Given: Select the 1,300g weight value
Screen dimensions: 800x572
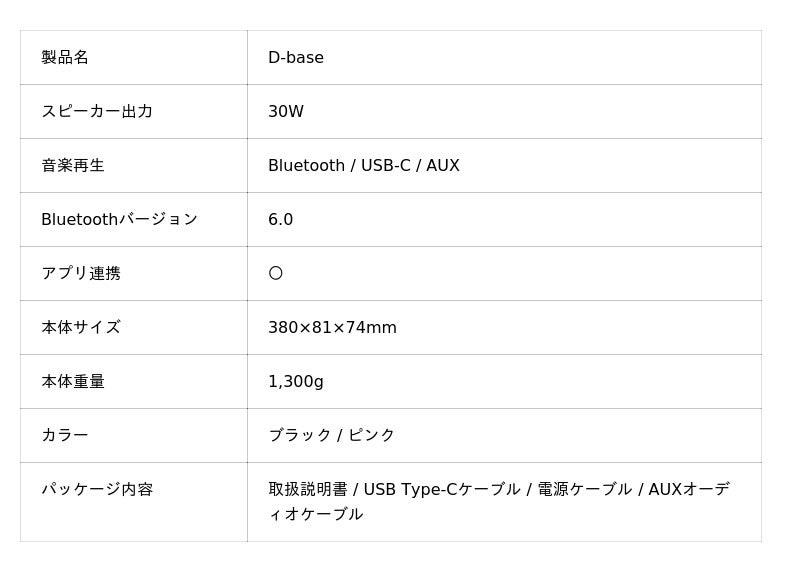Looking at the screenshot, I should coord(296,382).
